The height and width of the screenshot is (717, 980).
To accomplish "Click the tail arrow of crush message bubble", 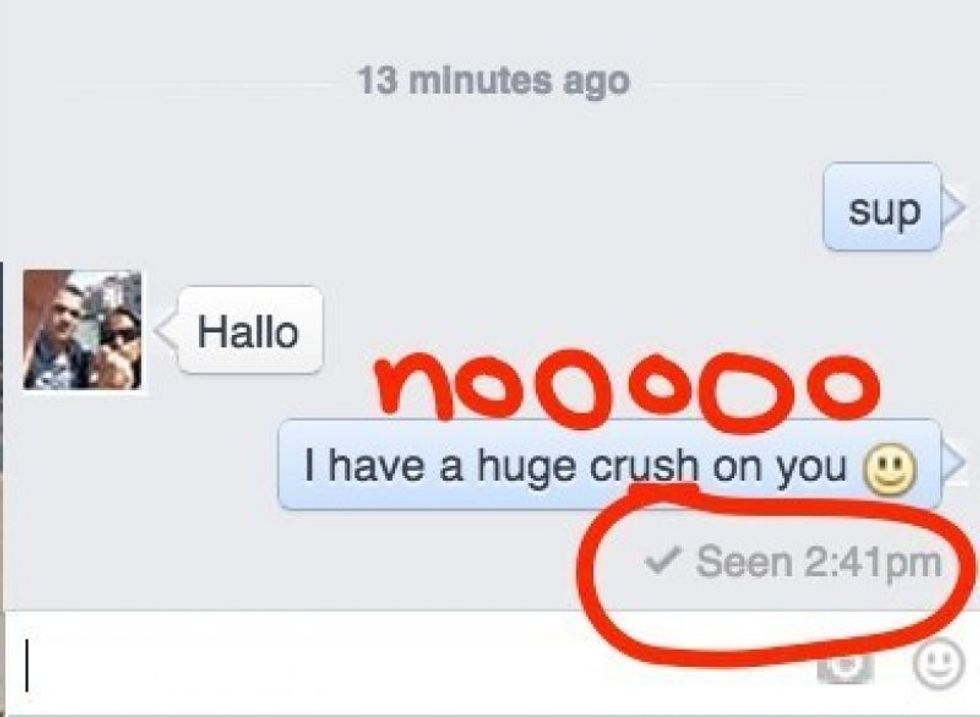I will pyautogui.click(x=954, y=464).
